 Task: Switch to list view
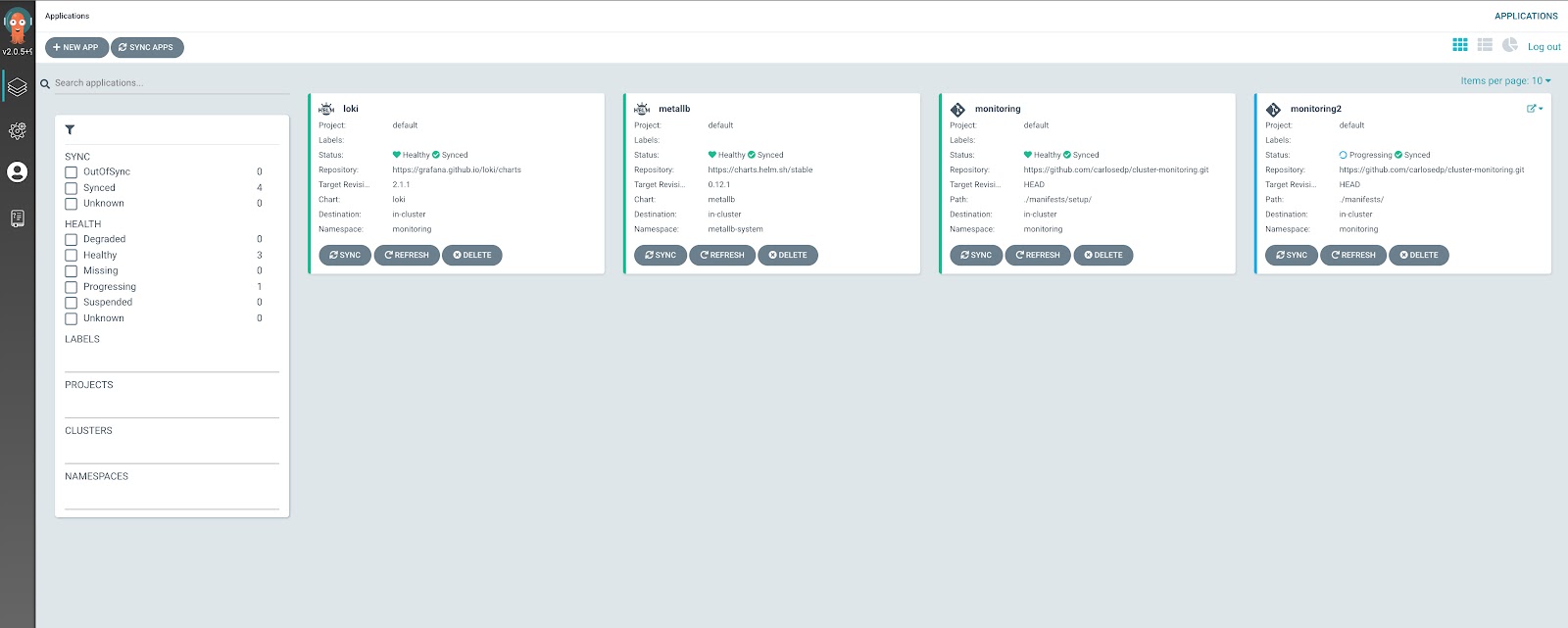coord(1485,45)
